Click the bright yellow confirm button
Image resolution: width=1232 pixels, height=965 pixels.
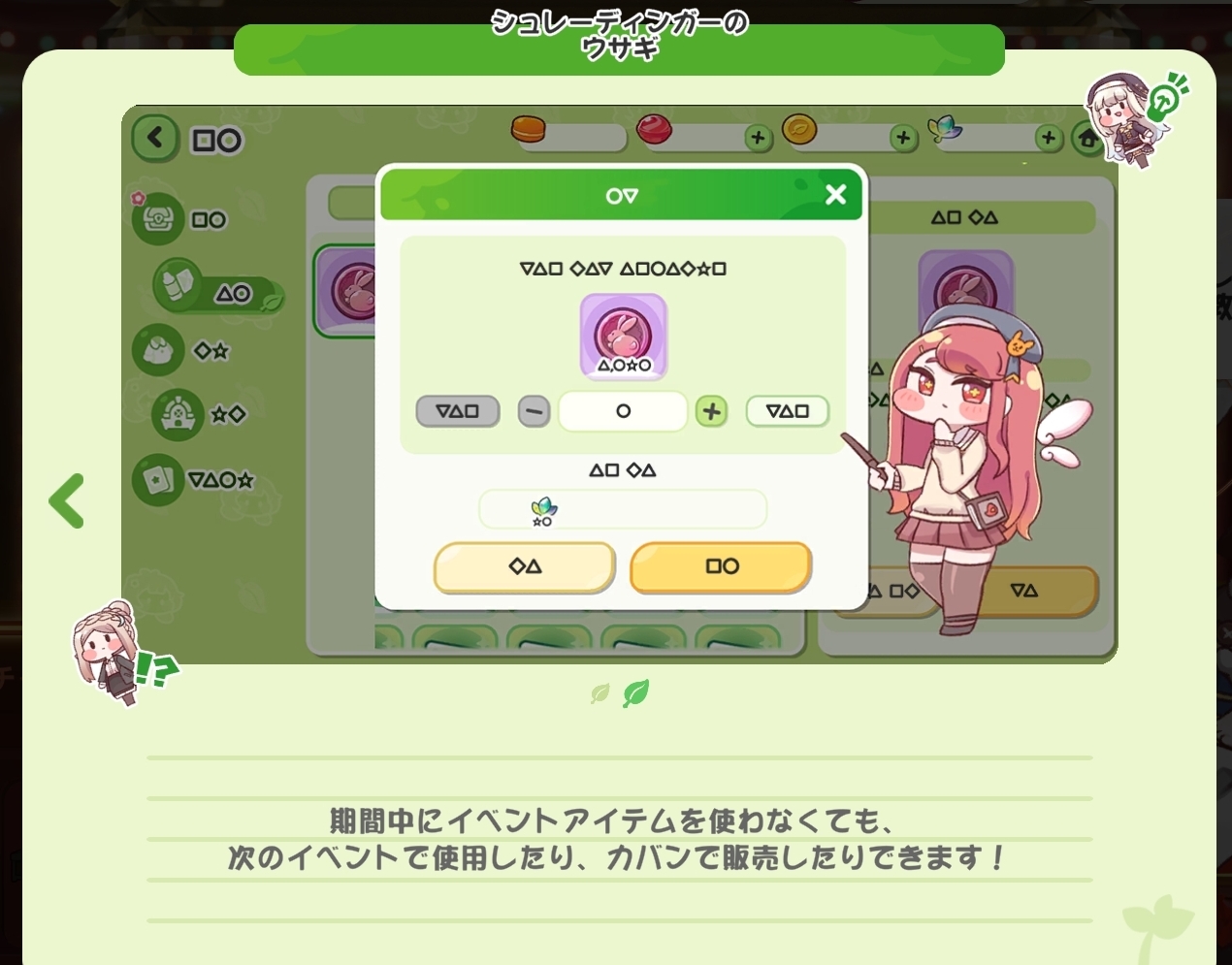(x=721, y=567)
